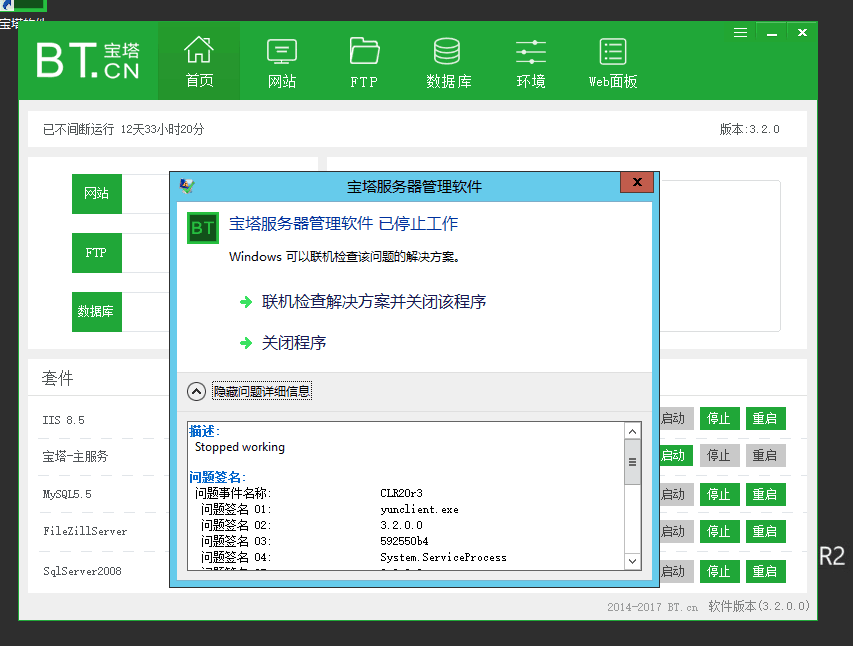Open the Web面板 tab
Image resolution: width=853 pixels, height=646 pixels.
point(613,61)
